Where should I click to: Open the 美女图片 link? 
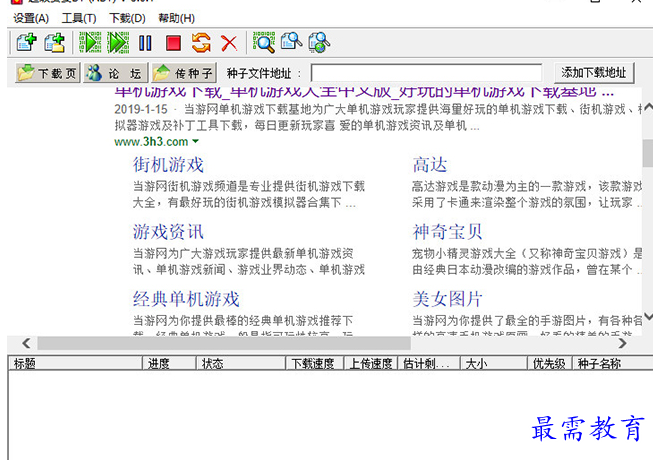[x=447, y=299]
